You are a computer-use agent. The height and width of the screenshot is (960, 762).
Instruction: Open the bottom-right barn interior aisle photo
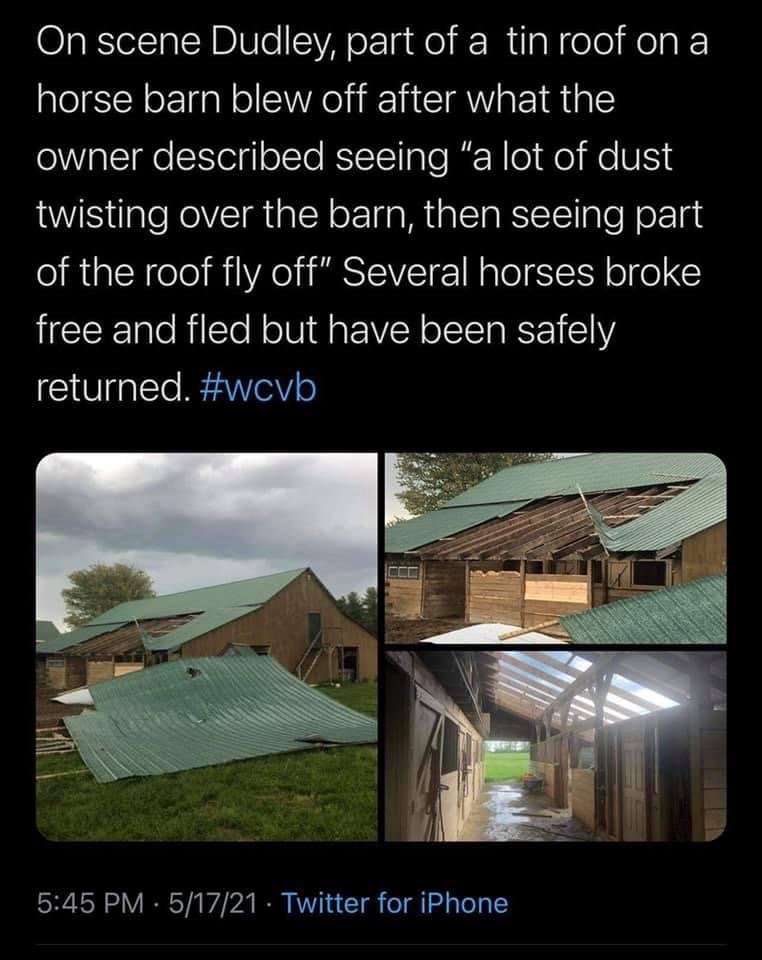556,746
